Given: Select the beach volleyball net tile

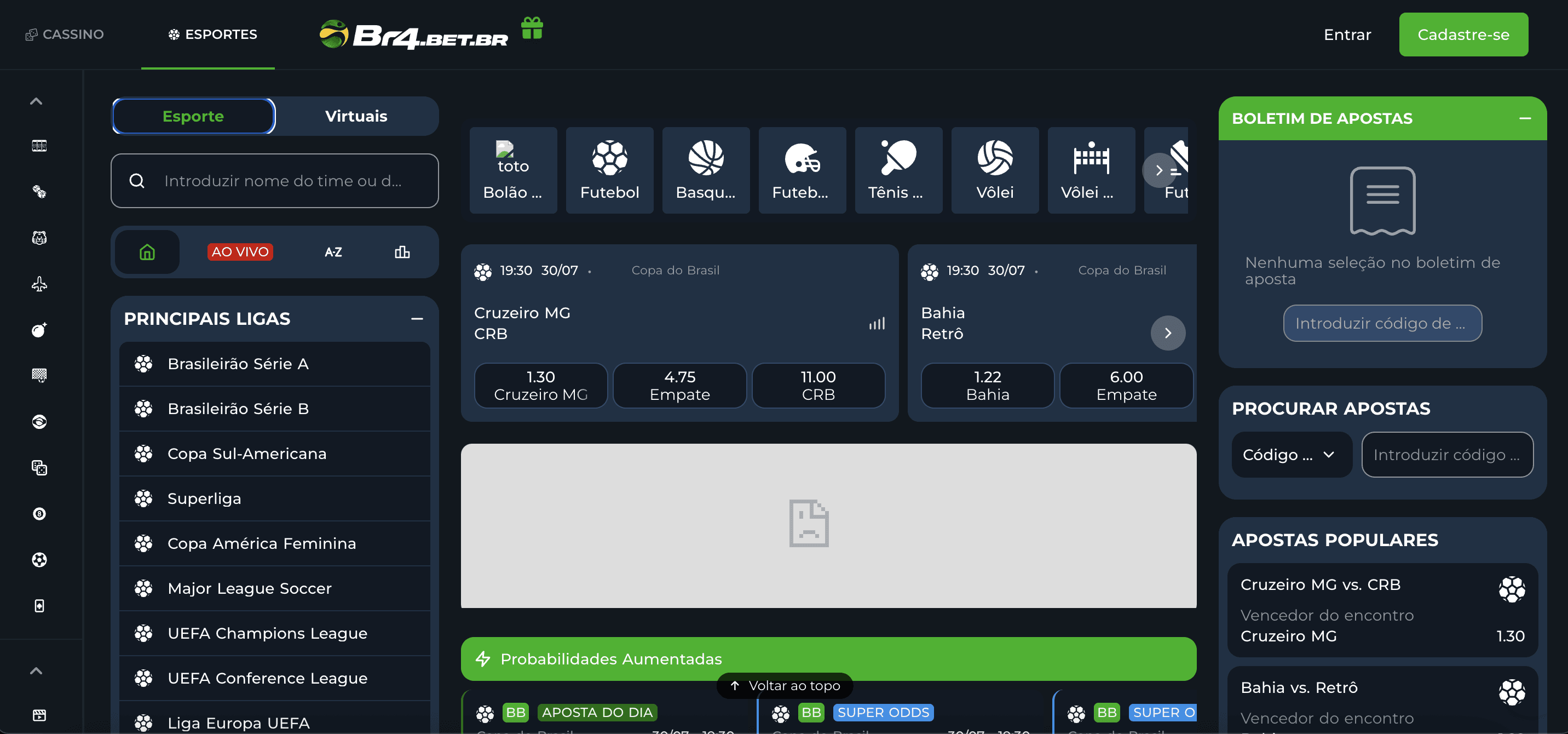Looking at the screenshot, I should 1091,170.
